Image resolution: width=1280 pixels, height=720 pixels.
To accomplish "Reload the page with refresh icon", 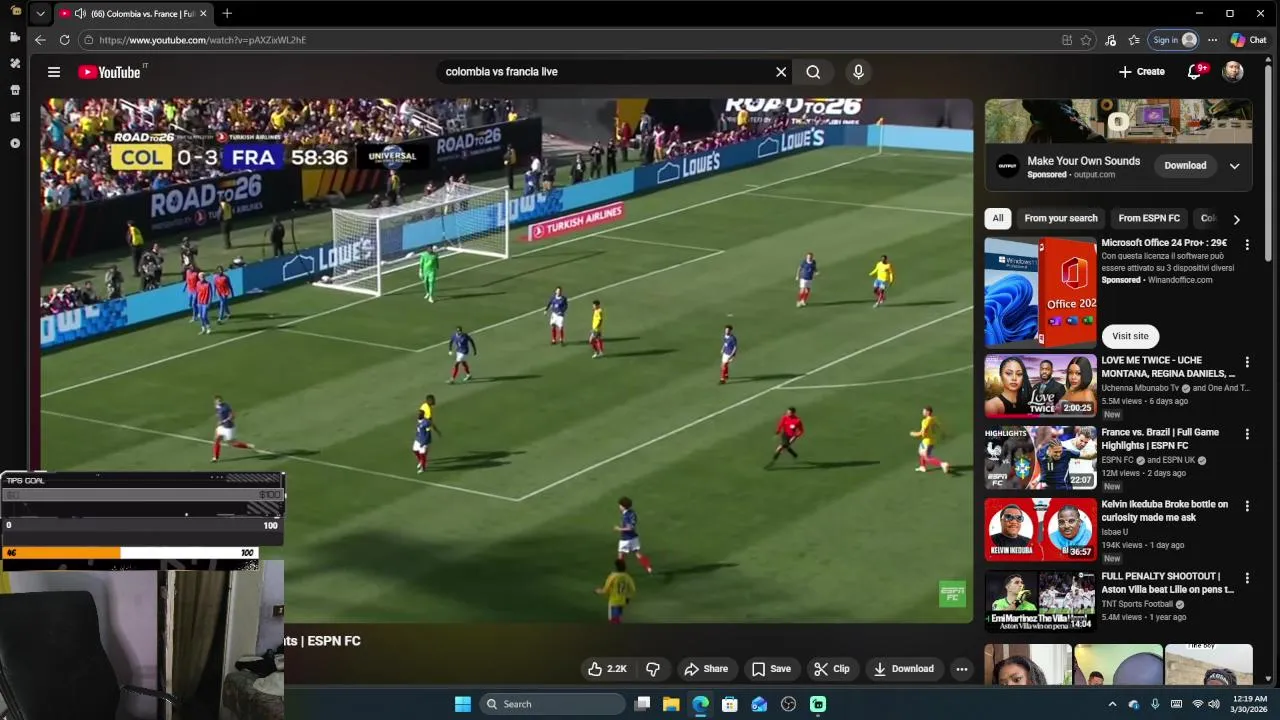I will (x=65, y=40).
